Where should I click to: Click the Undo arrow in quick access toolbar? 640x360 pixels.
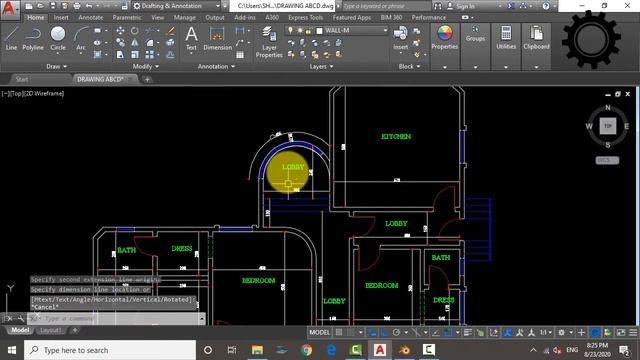89,6
